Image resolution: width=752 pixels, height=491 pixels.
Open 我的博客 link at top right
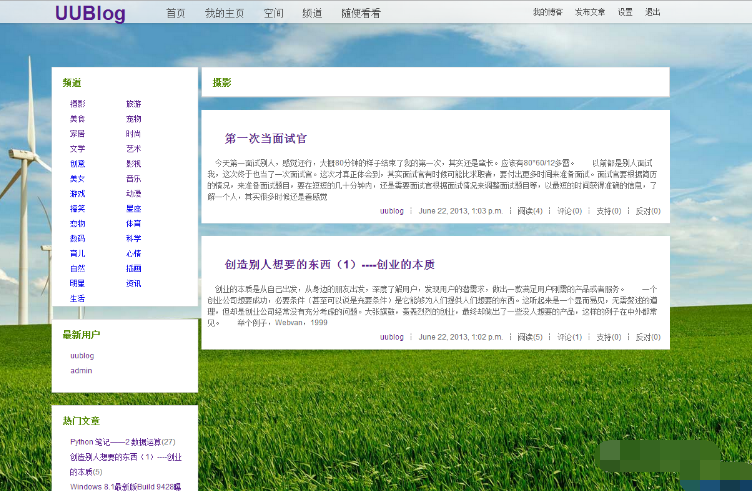point(546,12)
